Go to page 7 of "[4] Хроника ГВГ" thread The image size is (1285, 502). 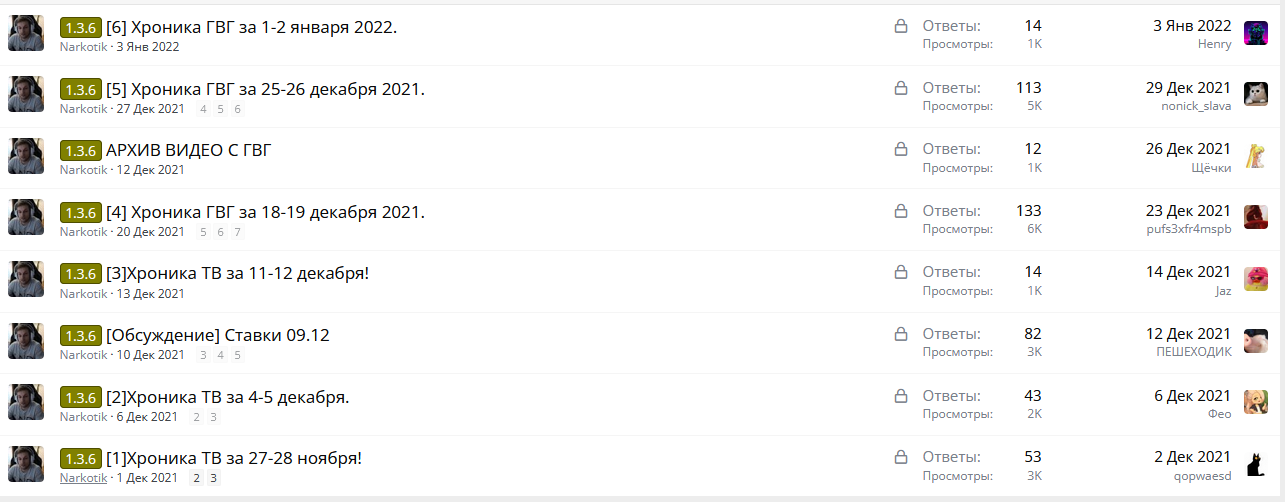point(237,232)
